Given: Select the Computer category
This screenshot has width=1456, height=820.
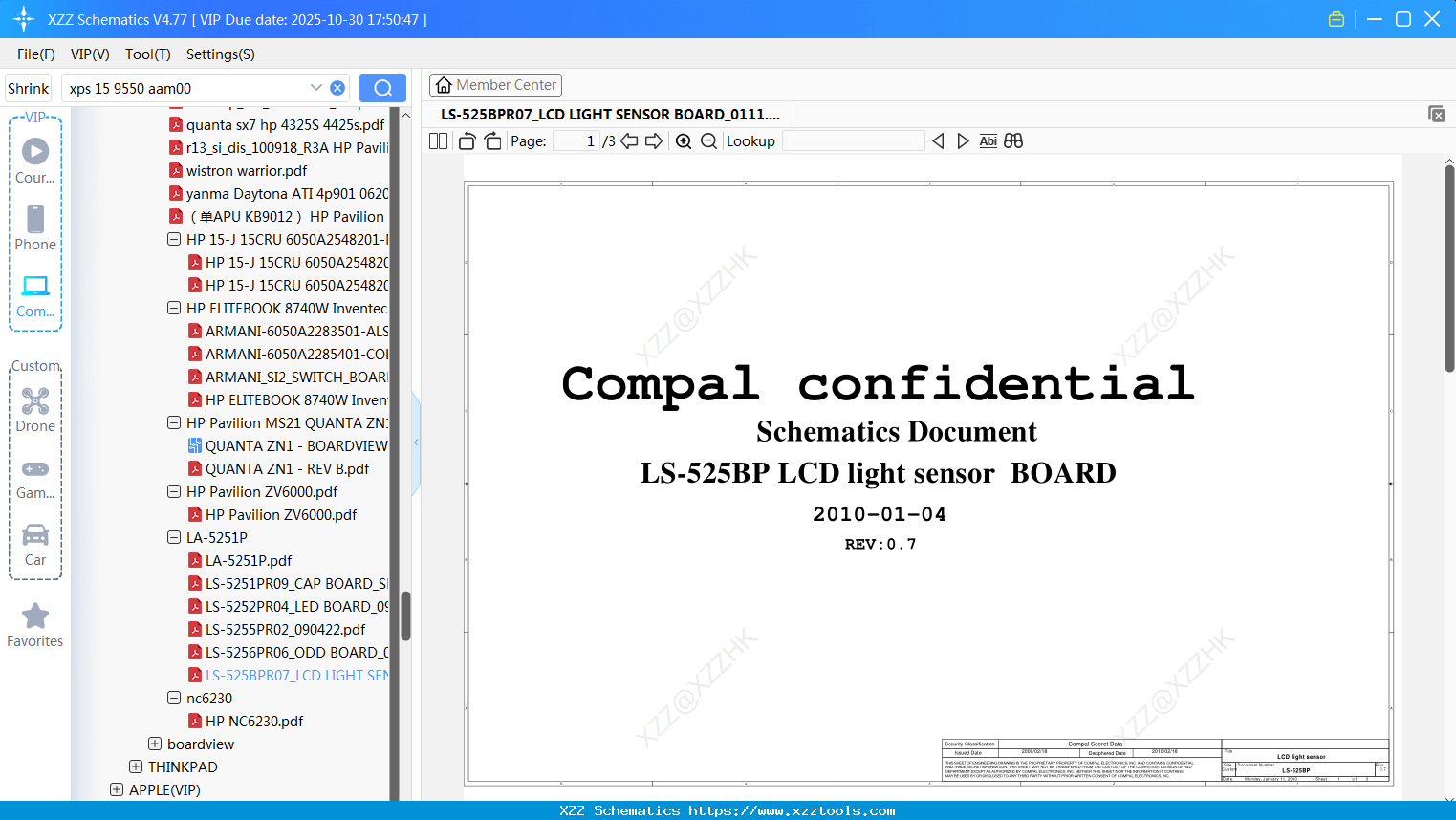Looking at the screenshot, I should (35, 295).
